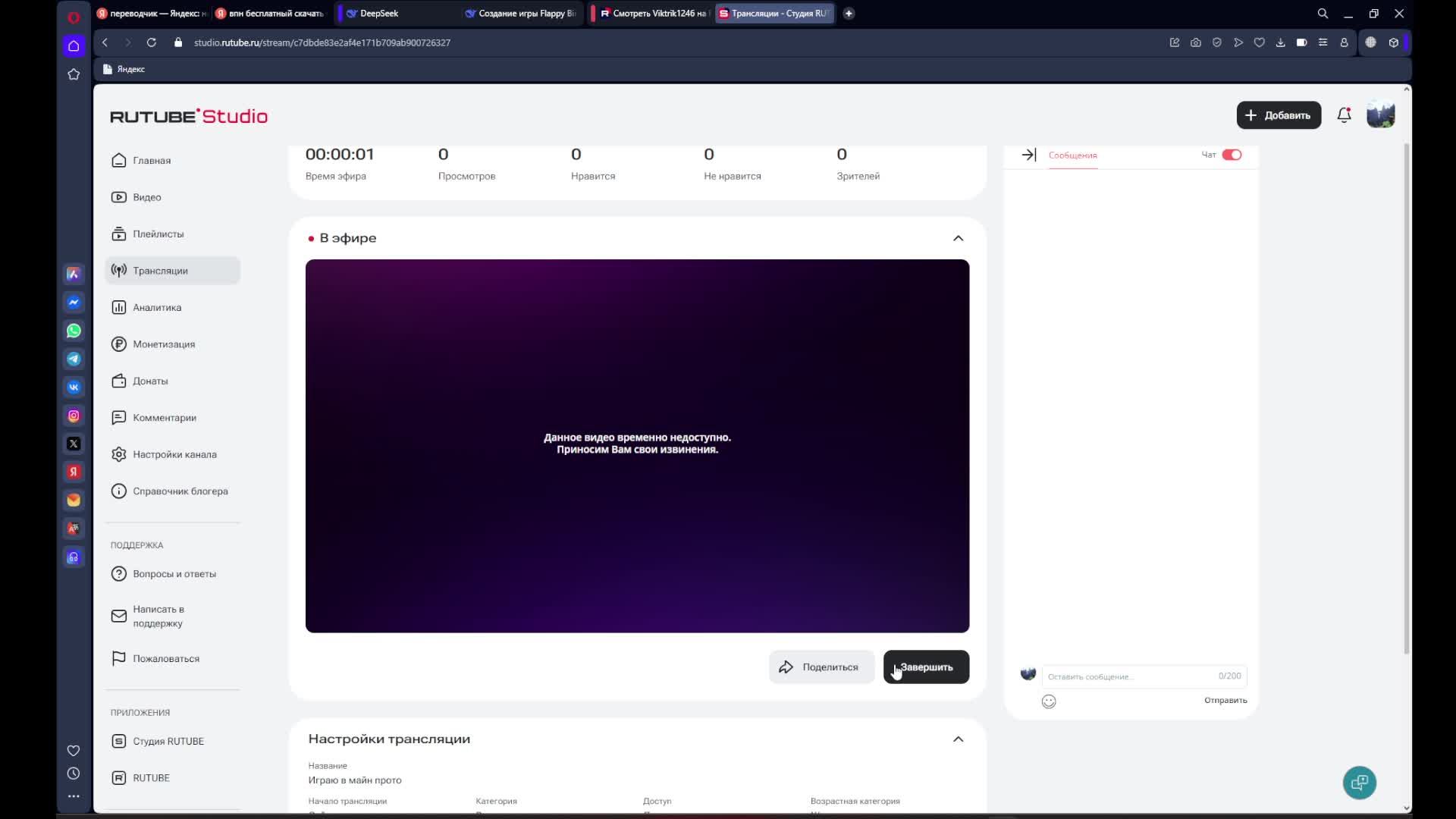The height and width of the screenshot is (819, 1456).
Task: Click the Добавить button
Action: pos(1279,115)
